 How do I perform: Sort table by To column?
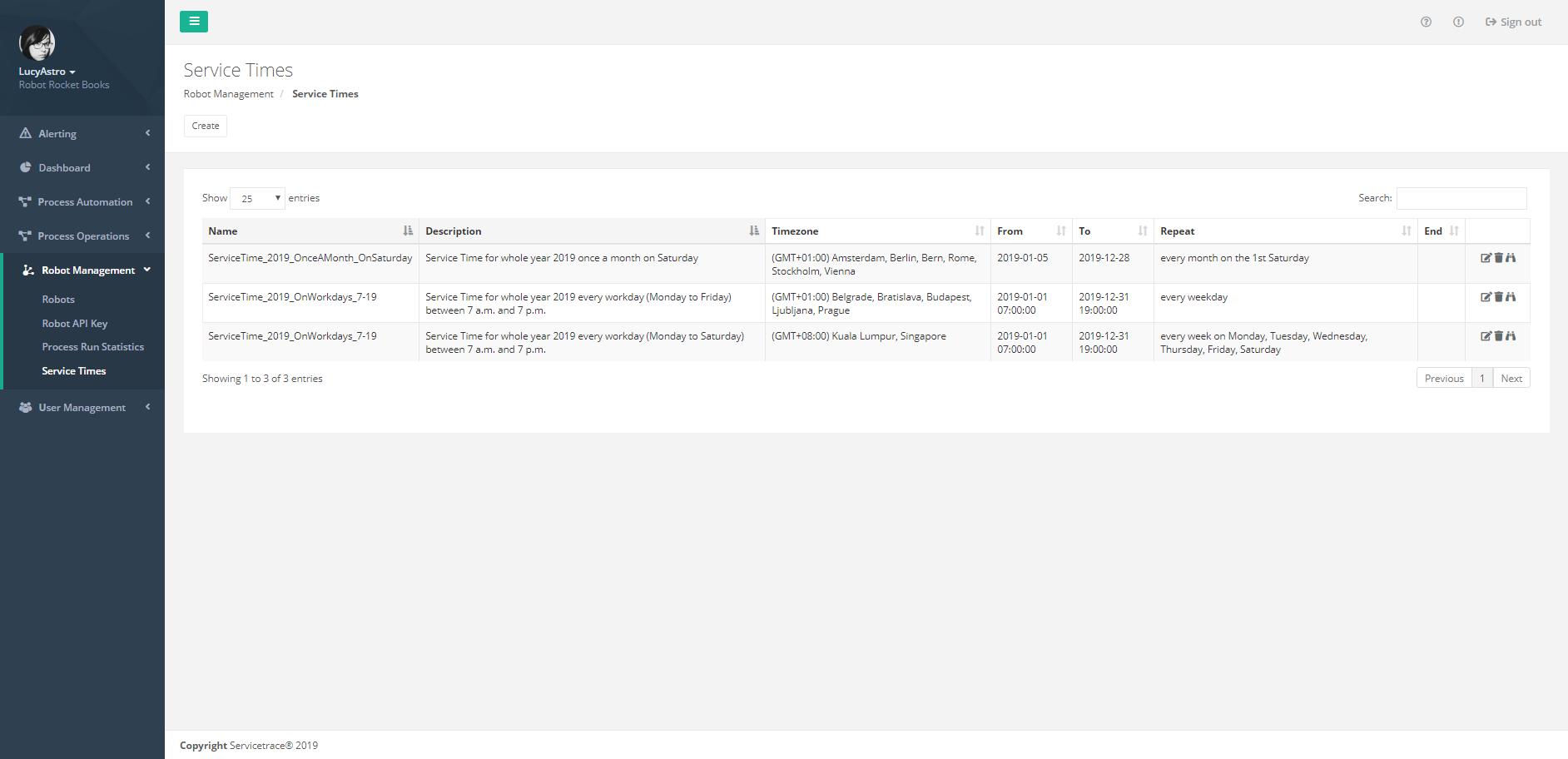[1113, 231]
